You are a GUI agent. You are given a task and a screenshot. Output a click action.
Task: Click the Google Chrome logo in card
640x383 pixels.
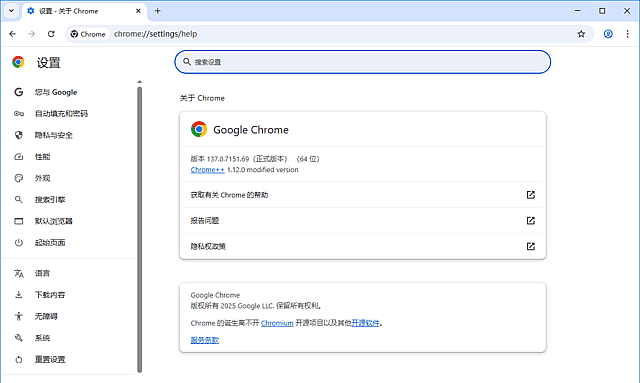pyautogui.click(x=199, y=129)
